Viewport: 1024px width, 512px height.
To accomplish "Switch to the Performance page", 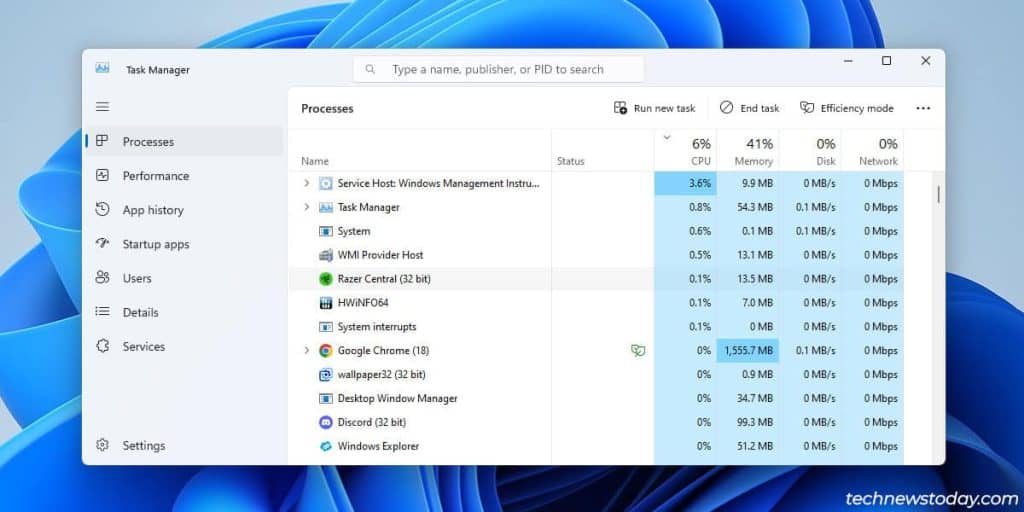I will [x=185, y=176].
